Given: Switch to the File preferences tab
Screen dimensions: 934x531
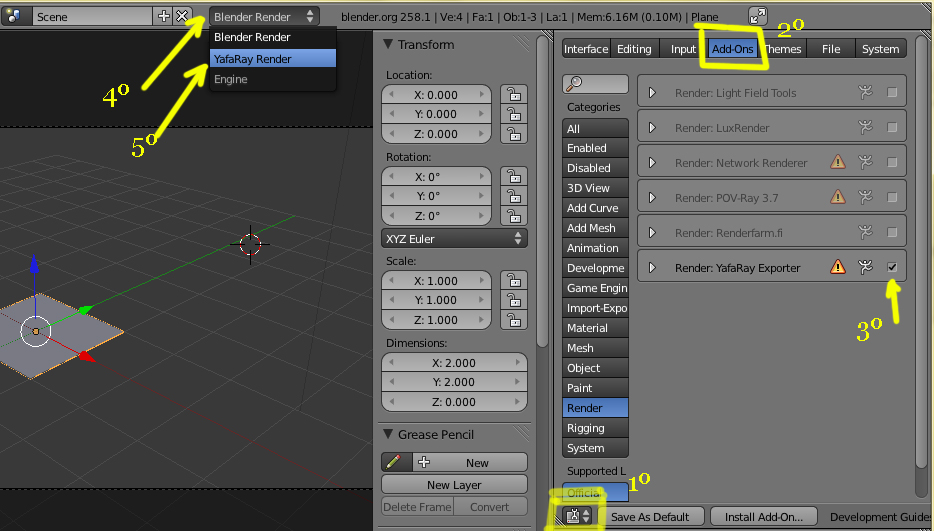Looking at the screenshot, I should 831,49.
